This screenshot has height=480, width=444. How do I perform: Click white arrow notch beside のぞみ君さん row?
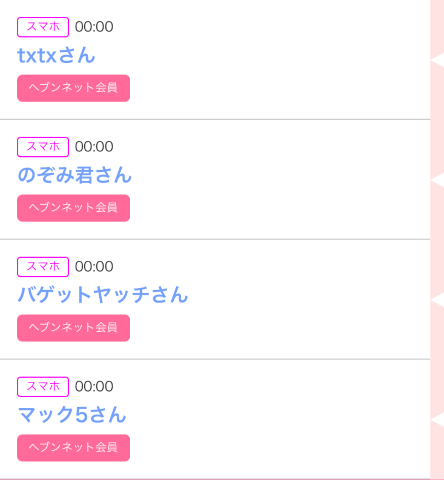pyautogui.click(x=438, y=180)
